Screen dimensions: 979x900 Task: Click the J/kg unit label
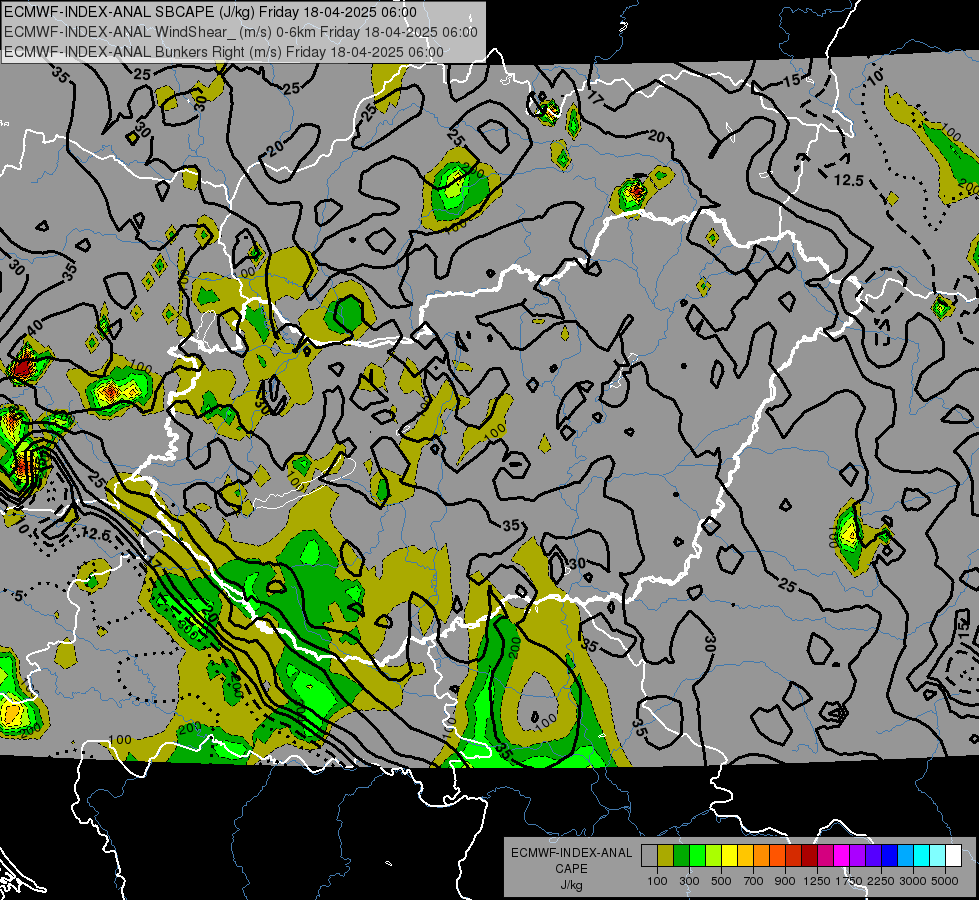pos(571,885)
